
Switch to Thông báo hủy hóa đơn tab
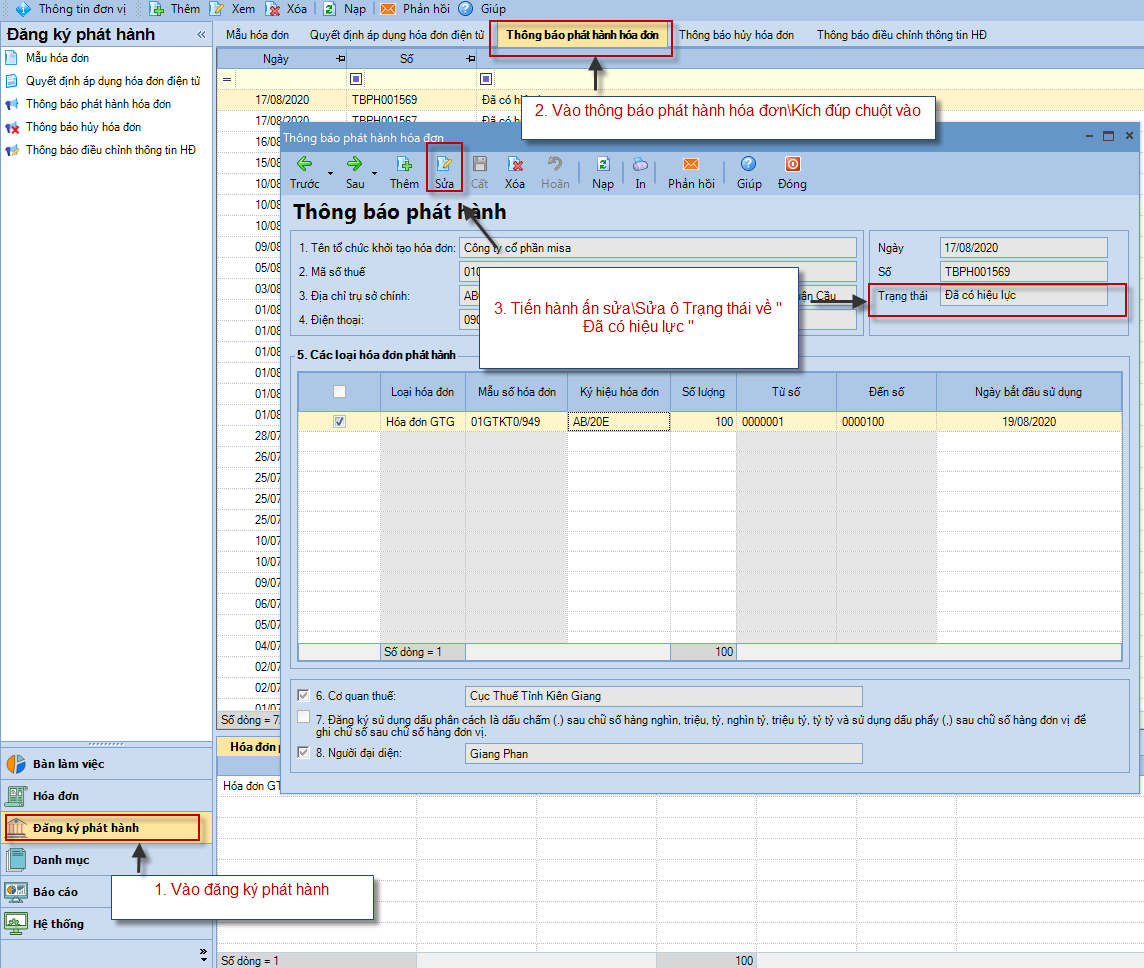pyautogui.click(x=736, y=35)
